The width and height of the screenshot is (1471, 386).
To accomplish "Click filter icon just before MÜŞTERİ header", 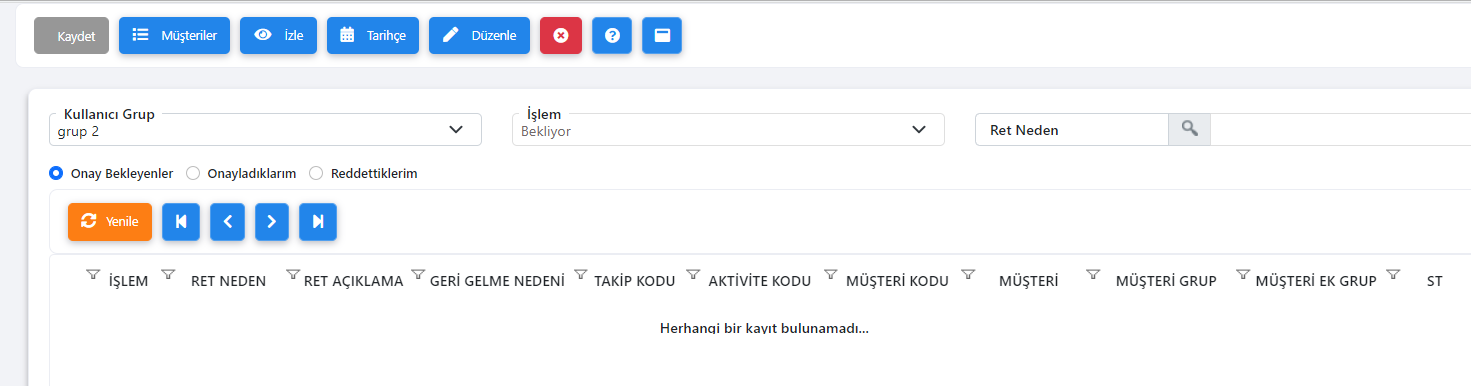I will coord(968,274).
